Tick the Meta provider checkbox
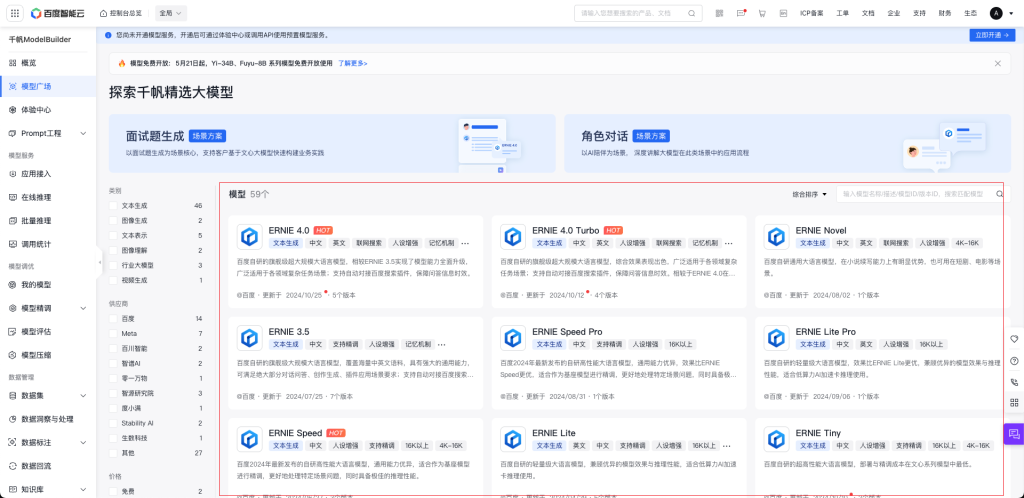 (115, 333)
